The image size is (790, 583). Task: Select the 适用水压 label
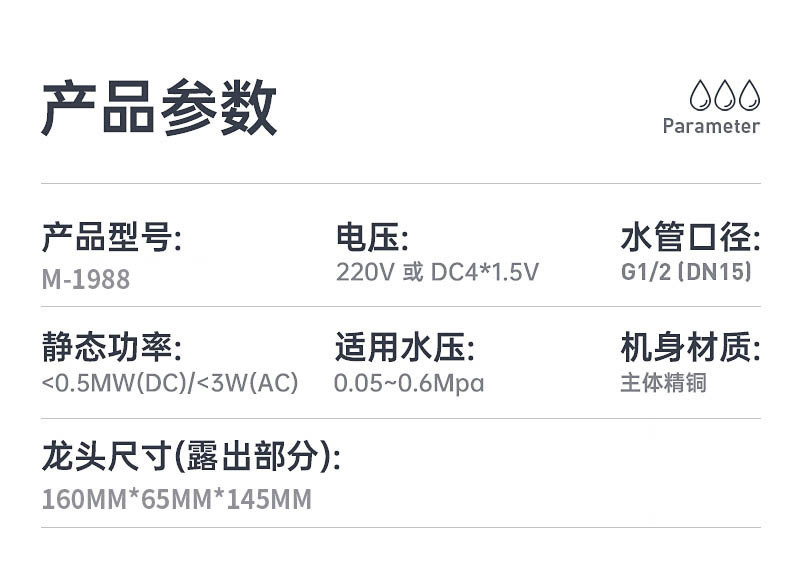[405, 349]
